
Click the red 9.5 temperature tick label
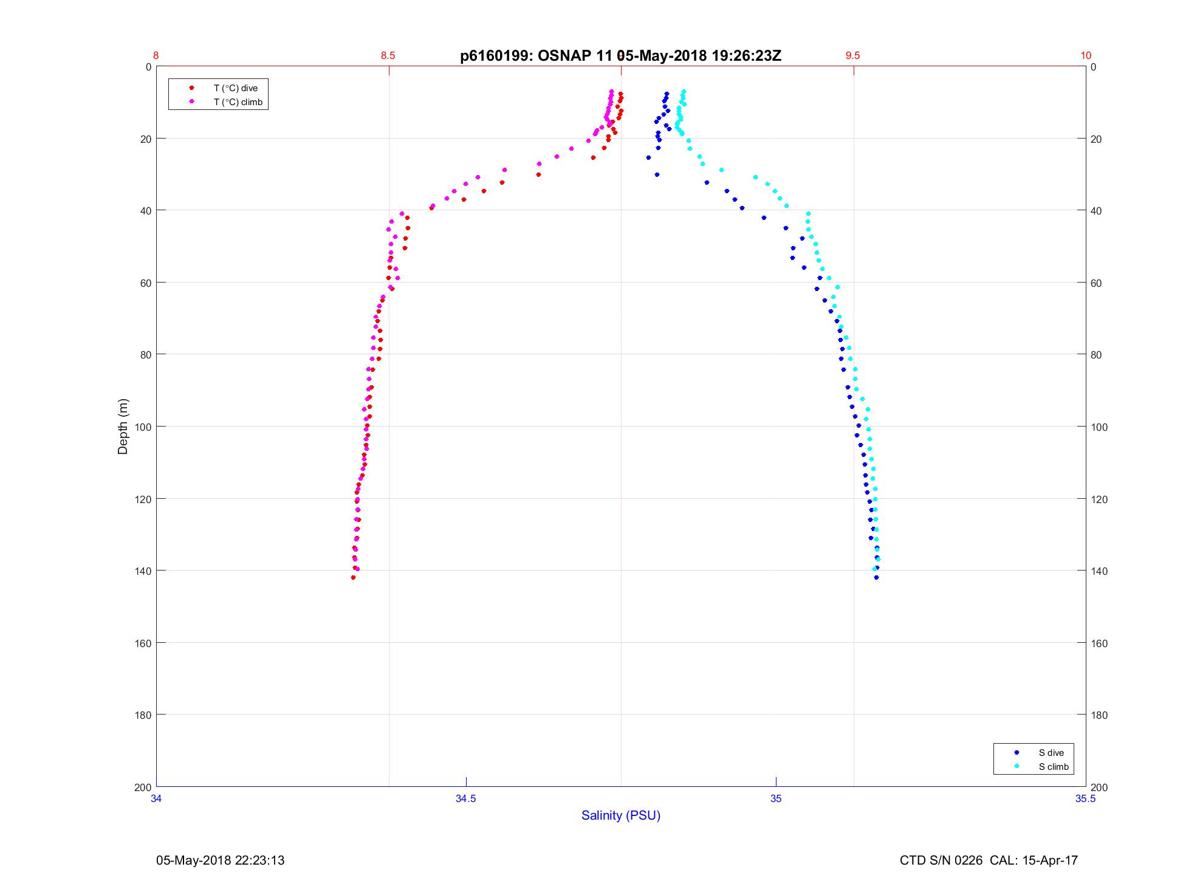[x=853, y=56]
